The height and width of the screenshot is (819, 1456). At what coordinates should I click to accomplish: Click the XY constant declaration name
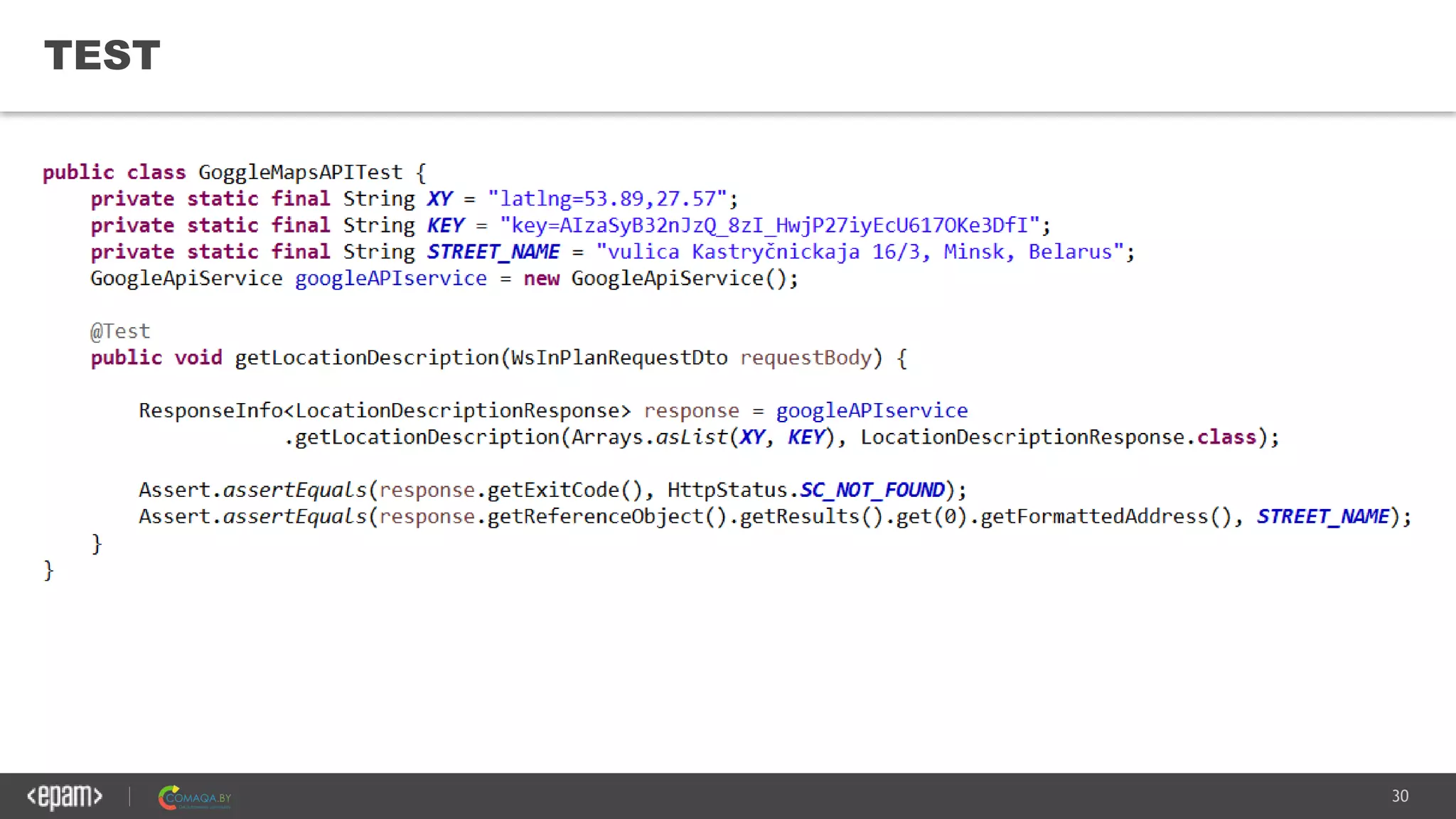point(439,199)
